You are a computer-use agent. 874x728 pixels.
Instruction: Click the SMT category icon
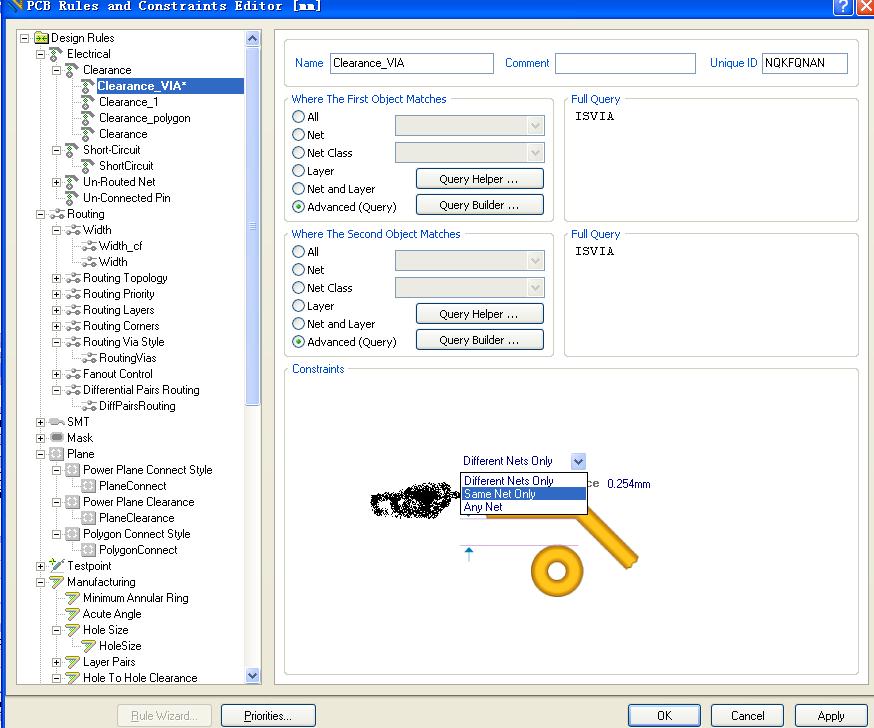tap(57, 422)
